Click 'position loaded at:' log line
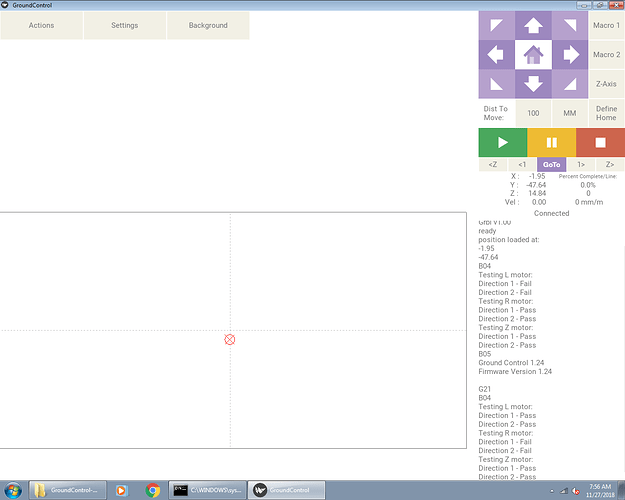The height and width of the screenshot is (500, 625). pyautogui.click(x=509, y=240)
